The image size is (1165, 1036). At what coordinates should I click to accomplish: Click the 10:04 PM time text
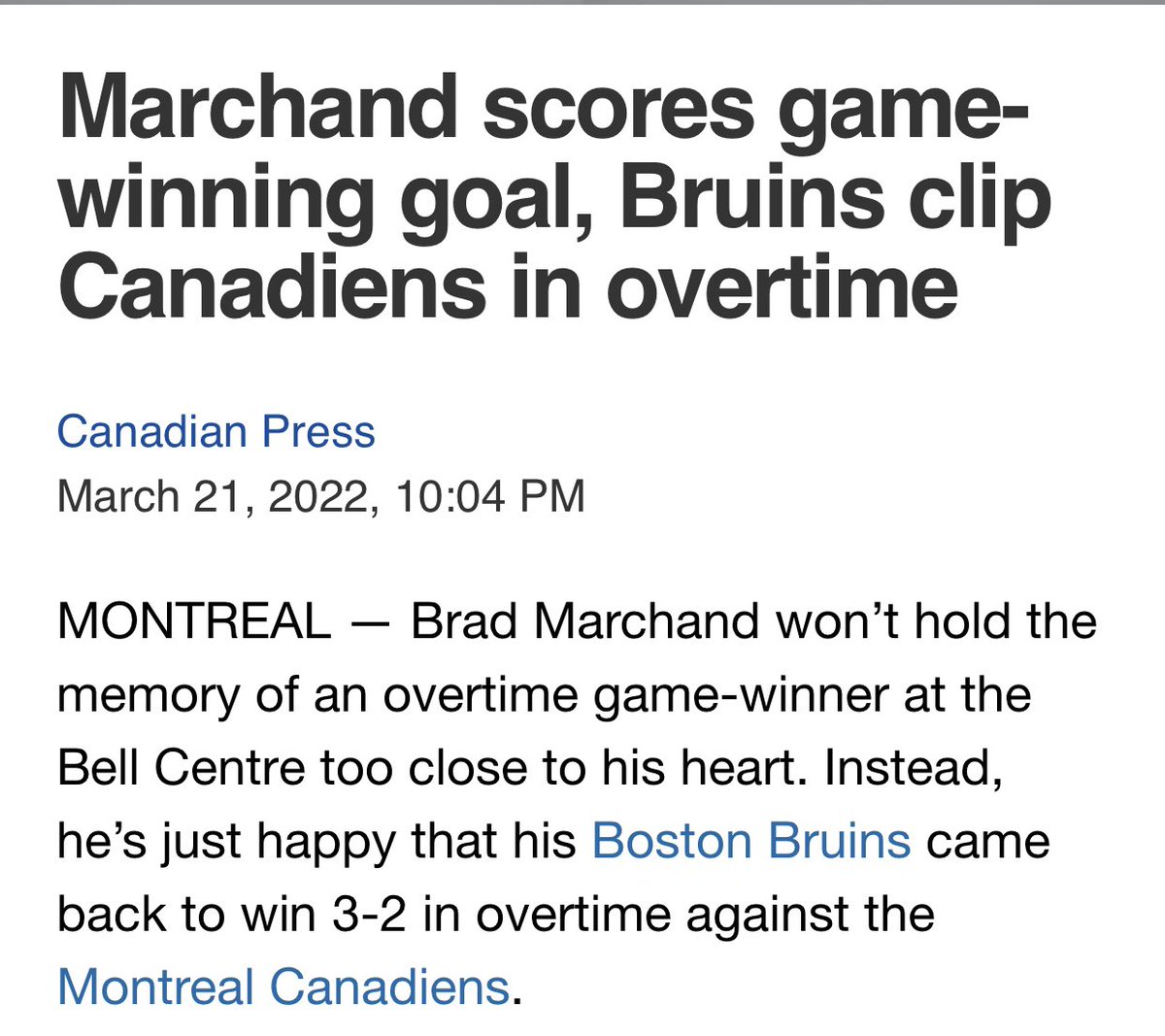[490, 496]
